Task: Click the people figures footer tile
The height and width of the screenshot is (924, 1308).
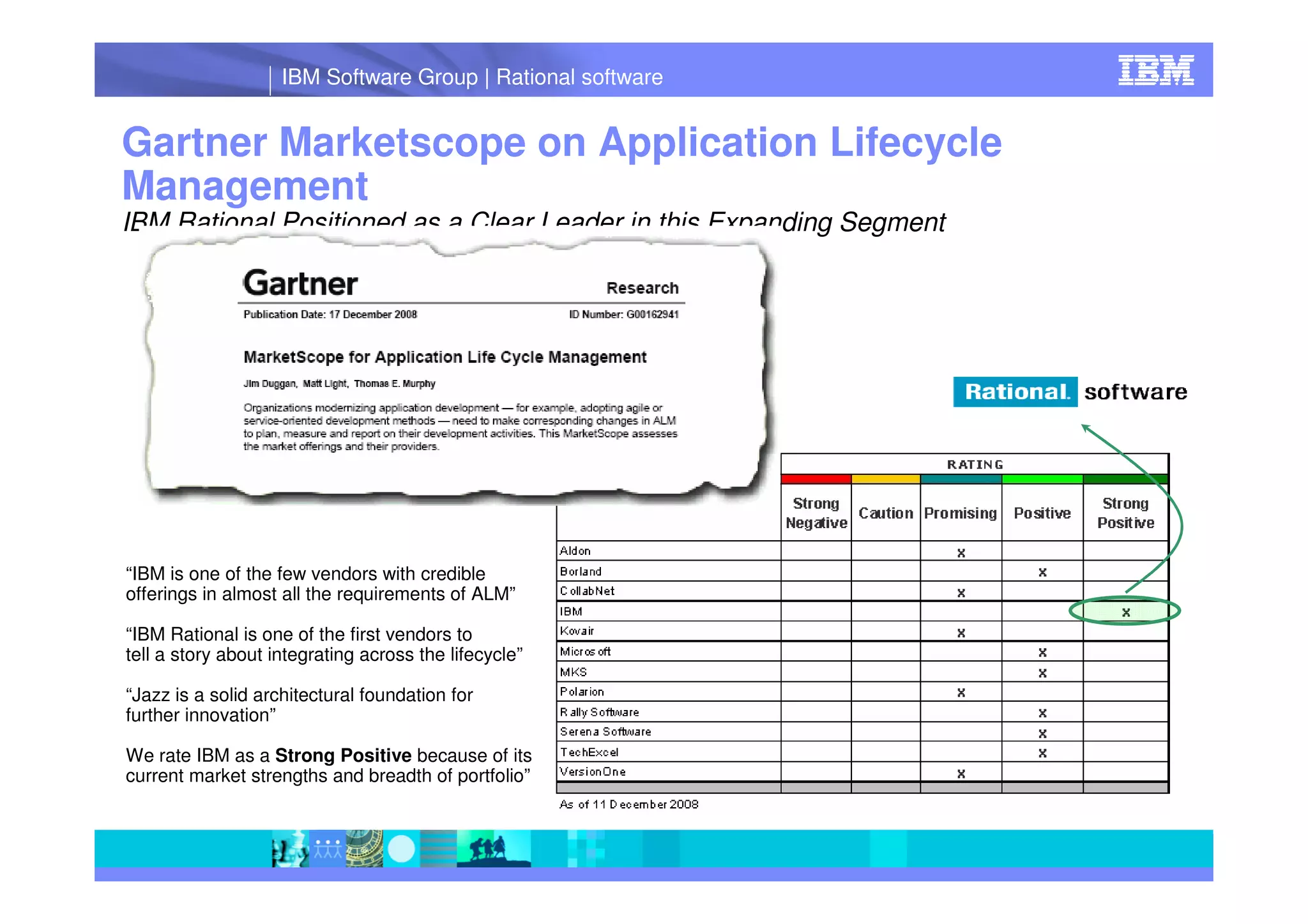Action: 327,849
